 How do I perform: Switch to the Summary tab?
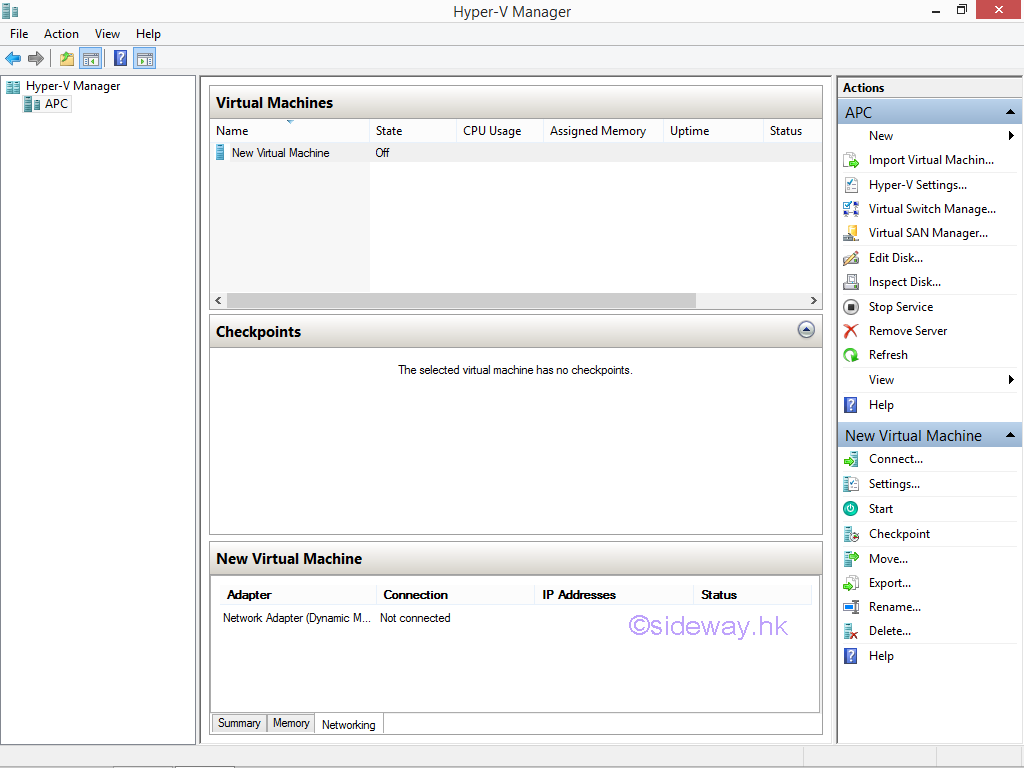click(239, 723)
